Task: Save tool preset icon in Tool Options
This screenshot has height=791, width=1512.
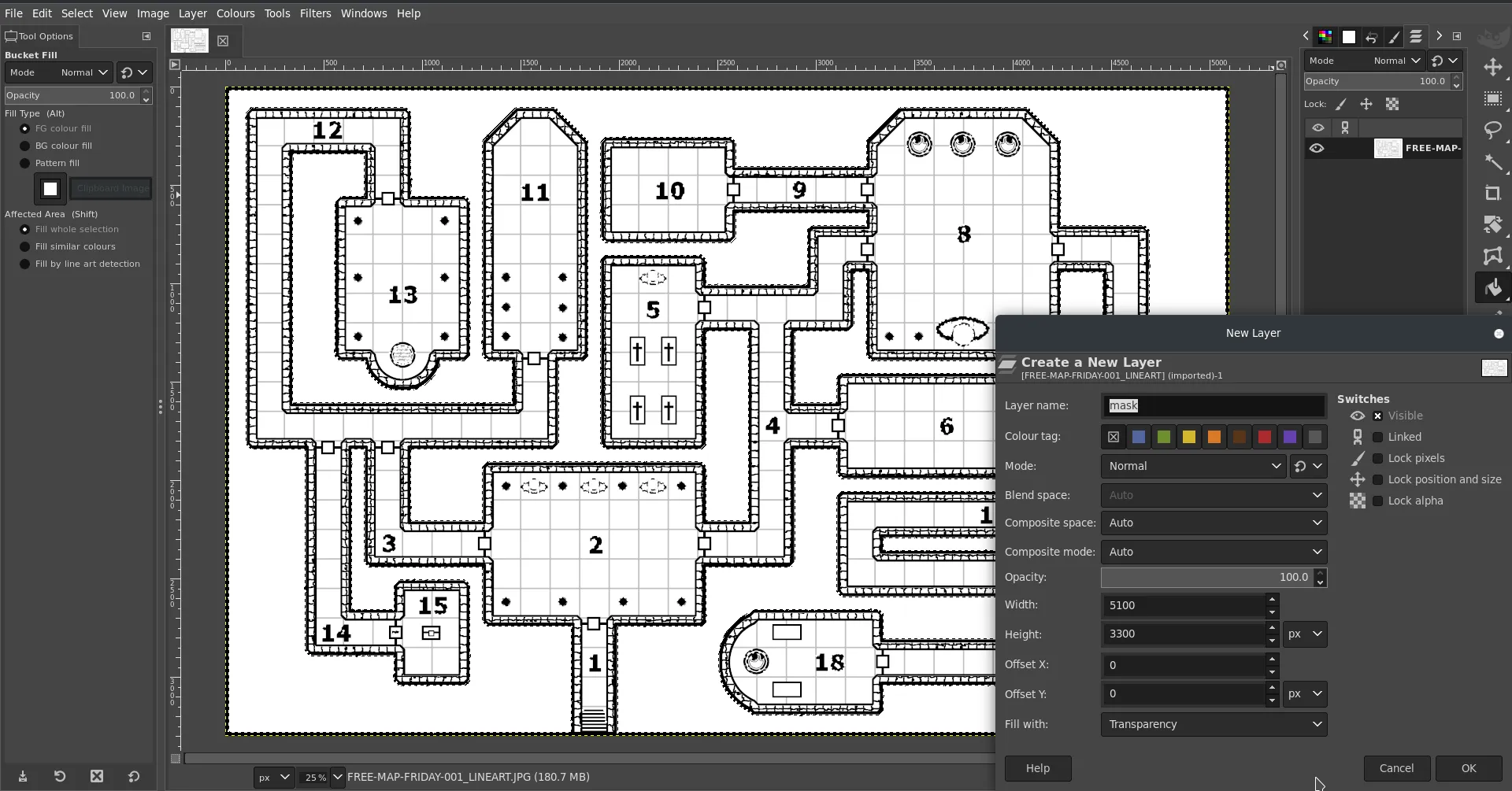Action: click(23, 776)
